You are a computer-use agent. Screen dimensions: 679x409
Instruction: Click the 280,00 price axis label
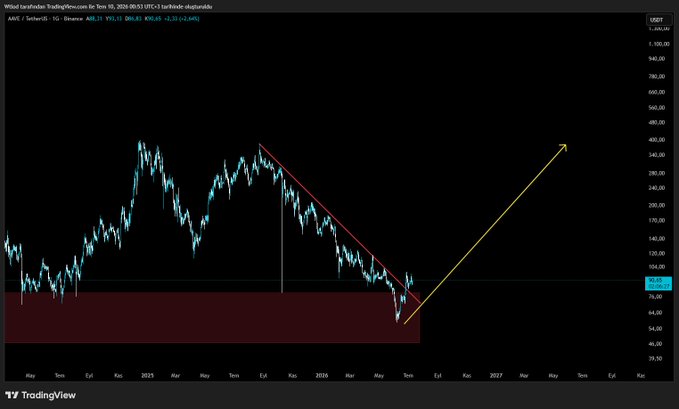656,173
